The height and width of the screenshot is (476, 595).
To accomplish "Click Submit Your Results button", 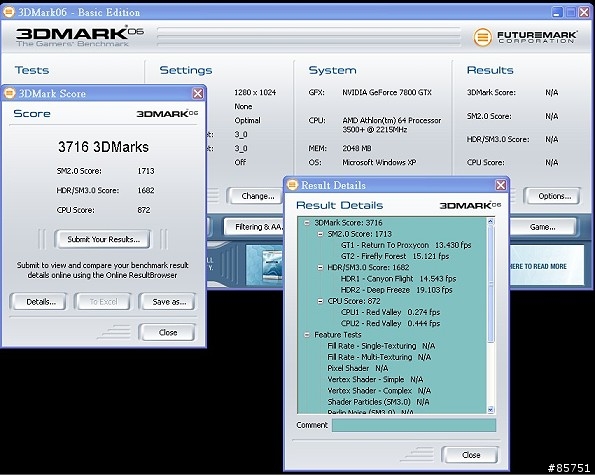I will [x=103, y=239].
